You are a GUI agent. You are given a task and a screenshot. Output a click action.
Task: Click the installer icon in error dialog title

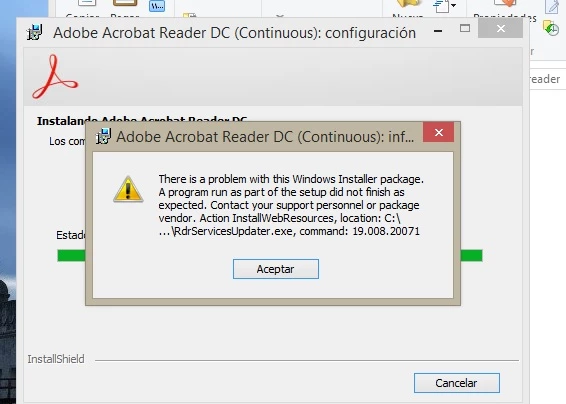(x=104, y=136)
